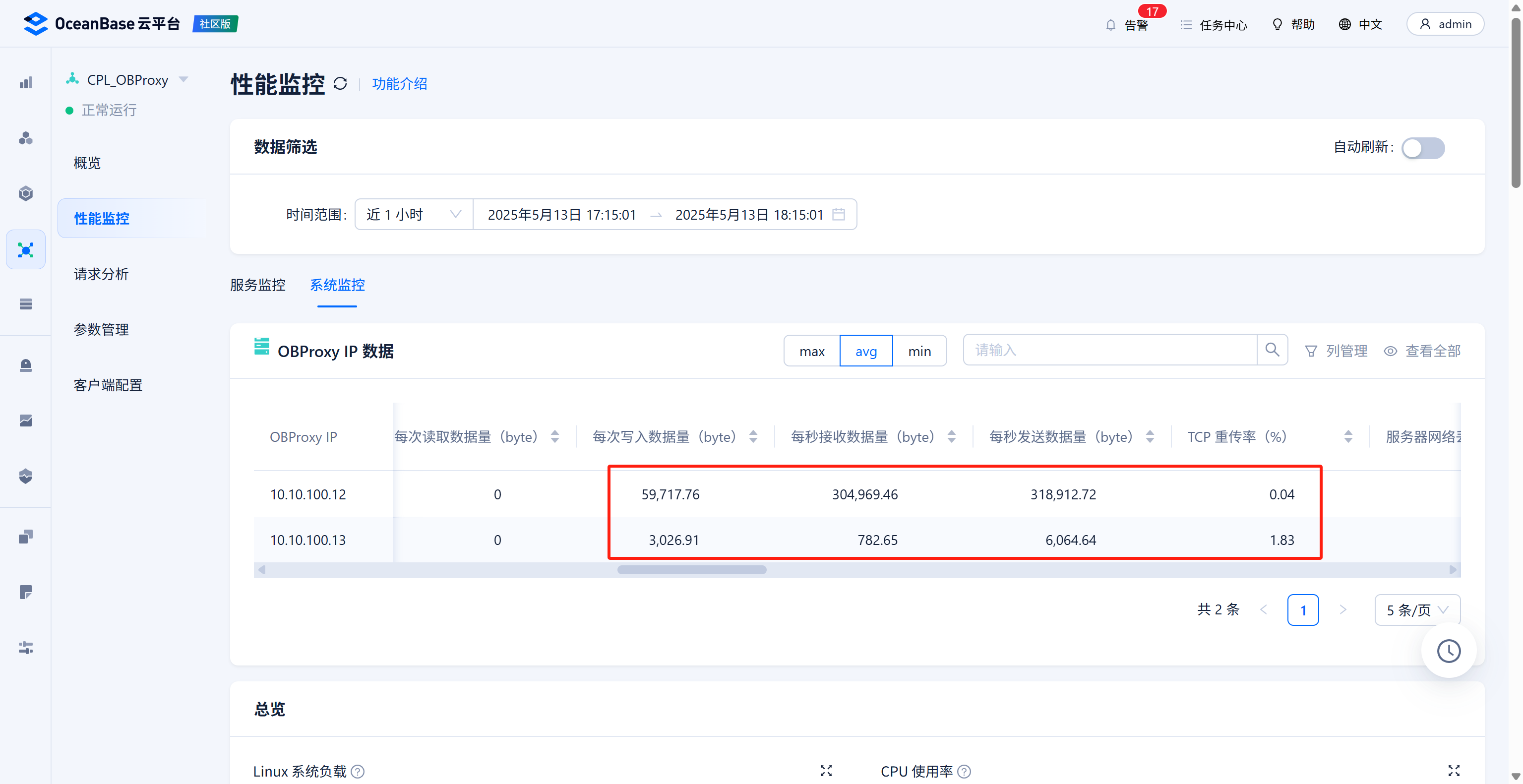Click the help lightbulb icon
The height and width of the screenshot is (784, 1523).
click(1277, 24)
